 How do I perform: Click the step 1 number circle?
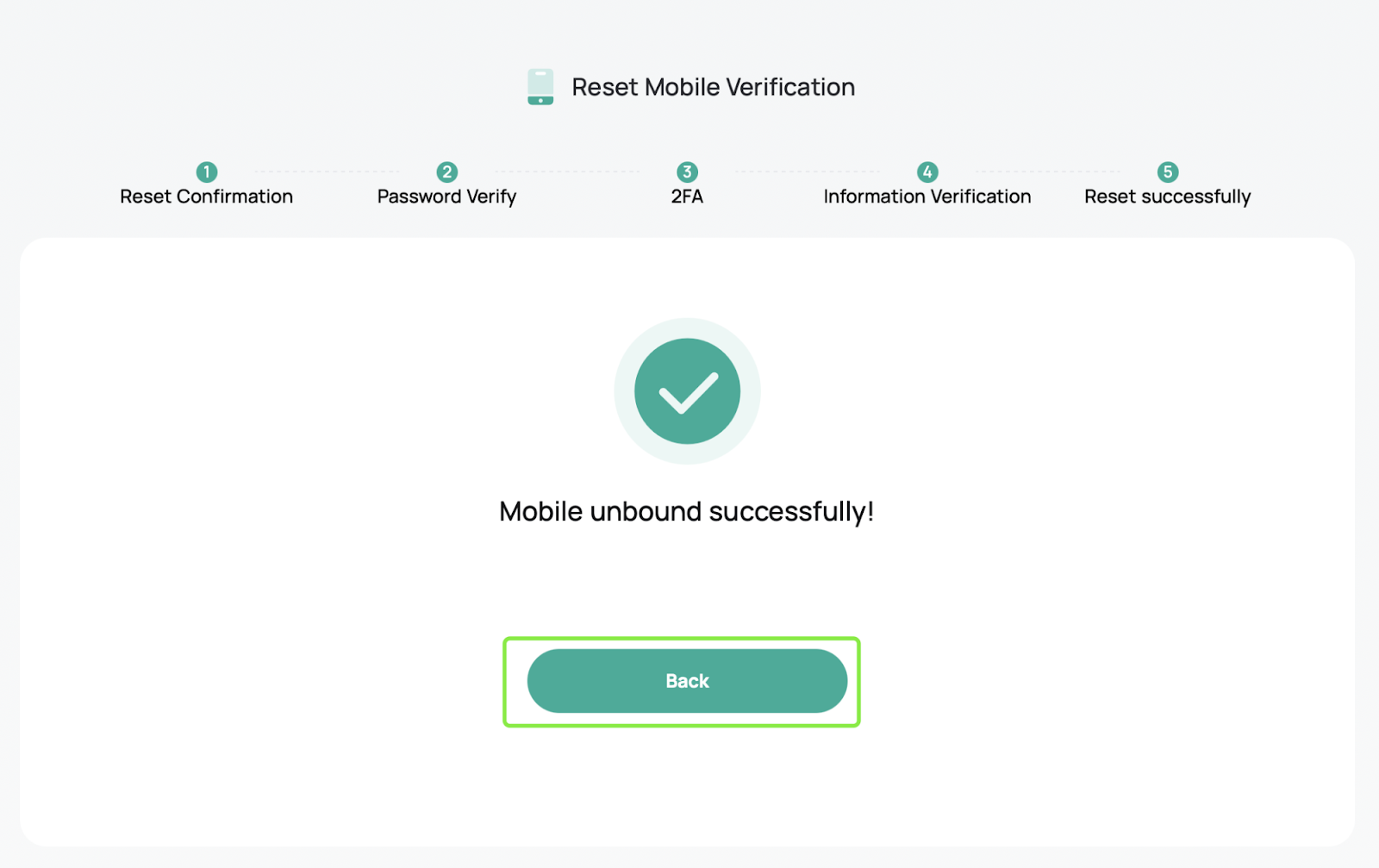point(207,172)
